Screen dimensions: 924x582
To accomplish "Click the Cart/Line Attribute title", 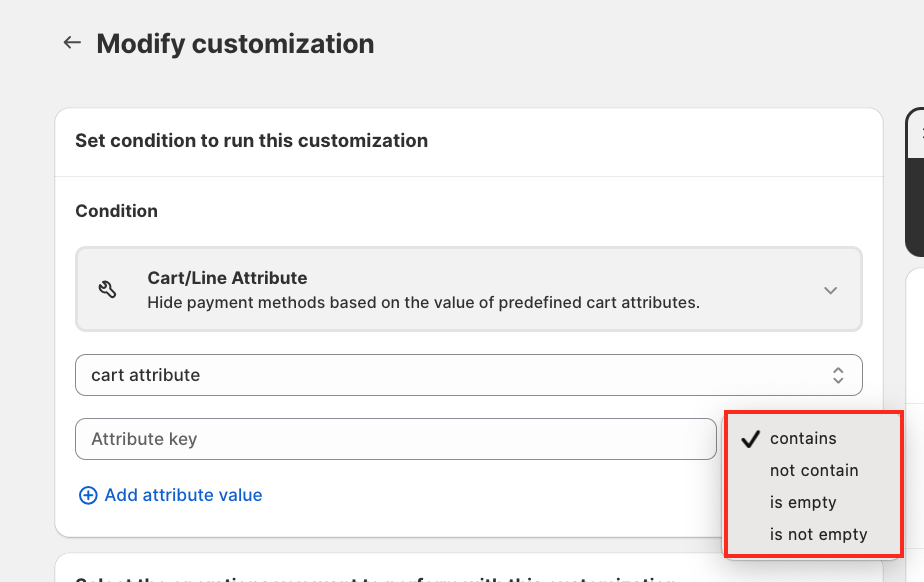I will point(227,278).
